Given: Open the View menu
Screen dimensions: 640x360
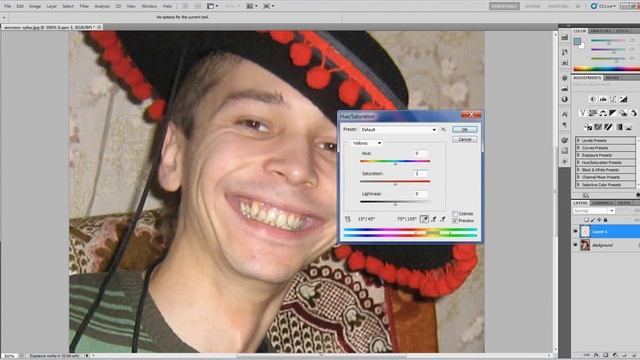Looking at the screenshot, I should point(131,6).
